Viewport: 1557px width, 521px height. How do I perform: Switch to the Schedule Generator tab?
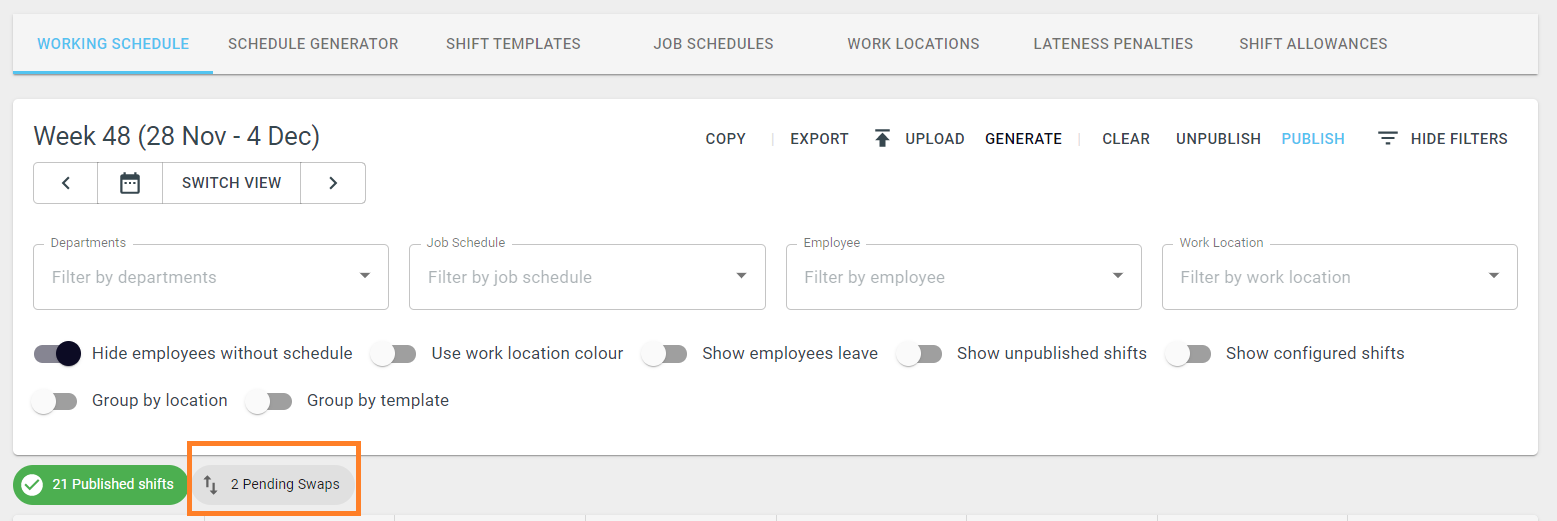coord(313,44)
